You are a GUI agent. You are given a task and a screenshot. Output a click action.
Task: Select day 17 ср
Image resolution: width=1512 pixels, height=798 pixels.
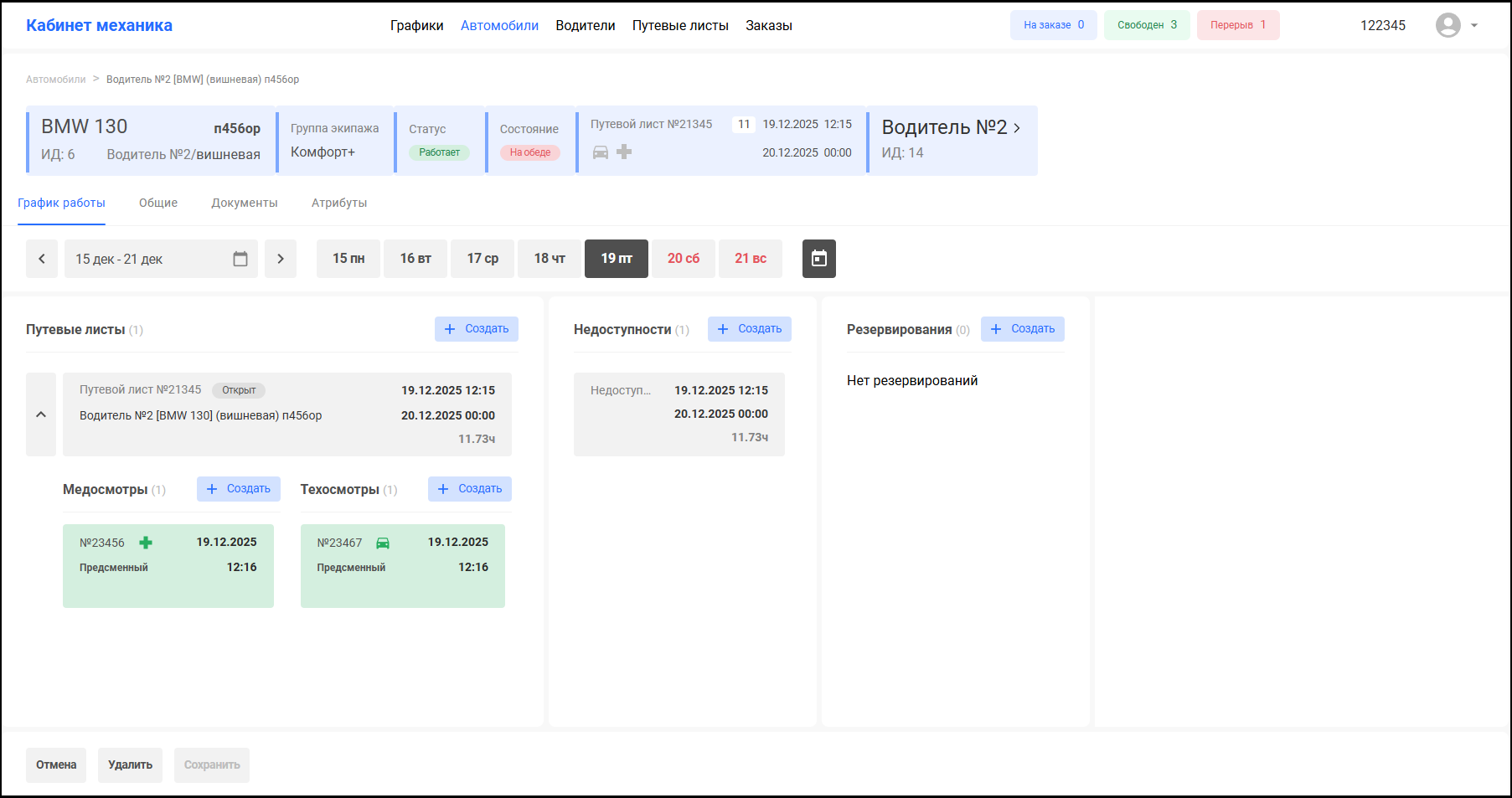coord(482,259)
